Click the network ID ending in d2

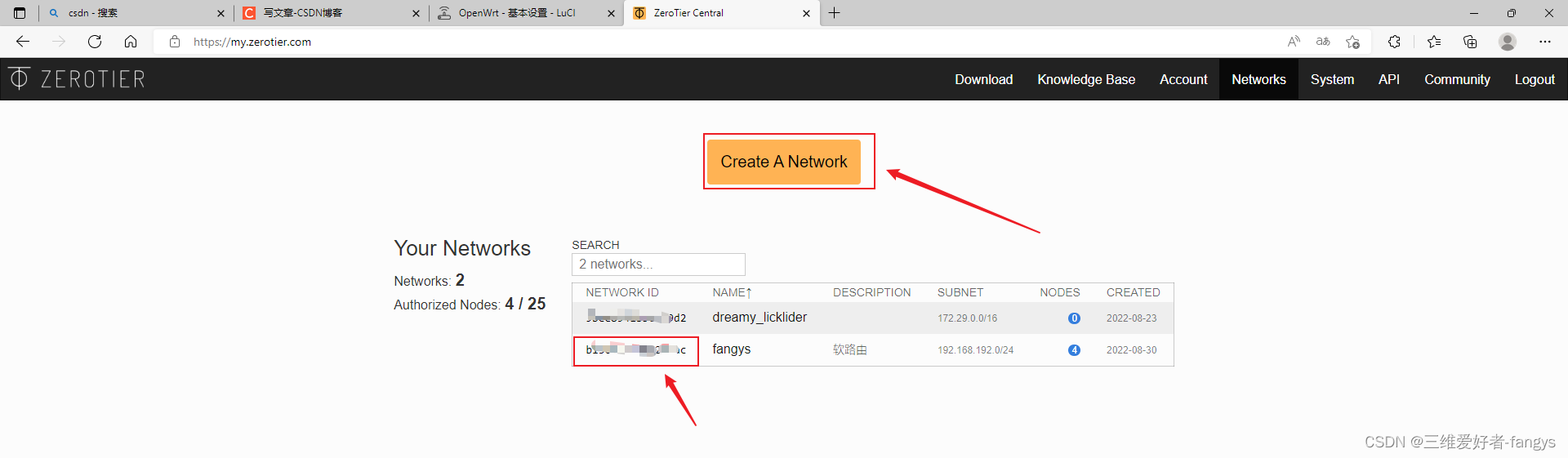click(x=636, y=317)
